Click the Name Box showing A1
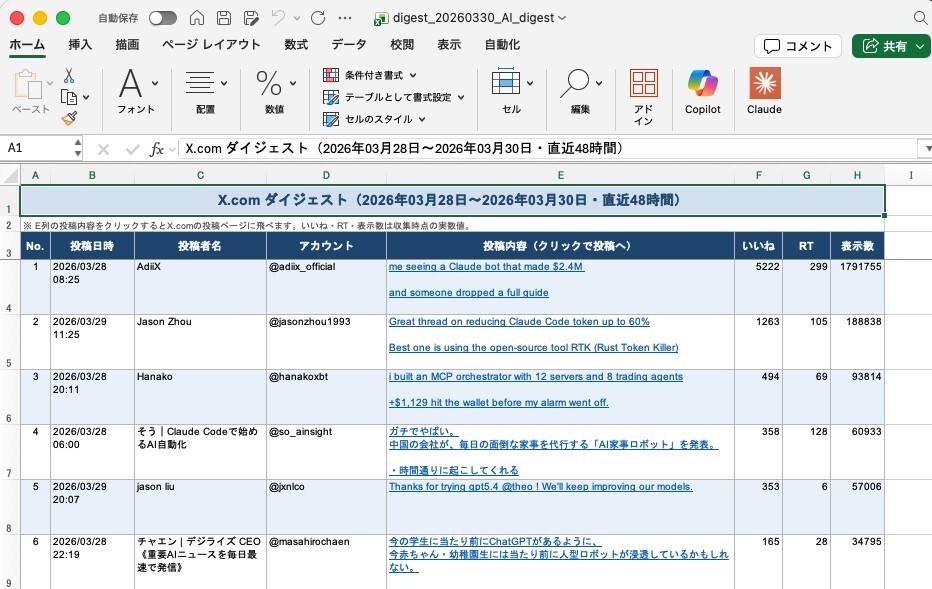This screenshot has height=589, width=932. click(x=37, y=148)
